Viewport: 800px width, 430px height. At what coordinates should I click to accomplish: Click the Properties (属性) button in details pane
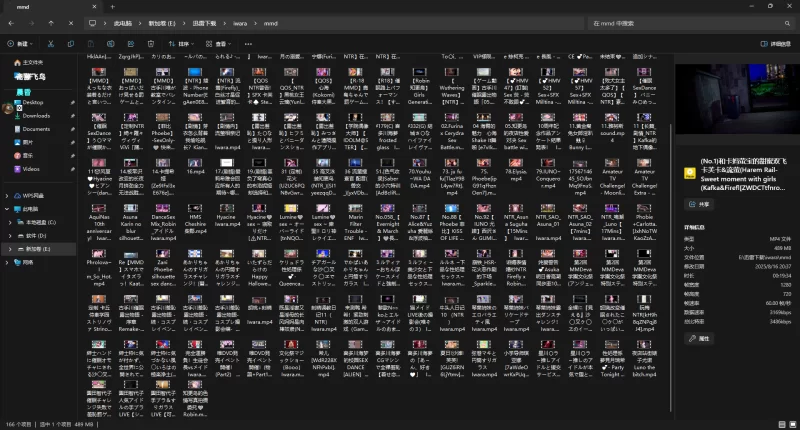coord(700,339)
